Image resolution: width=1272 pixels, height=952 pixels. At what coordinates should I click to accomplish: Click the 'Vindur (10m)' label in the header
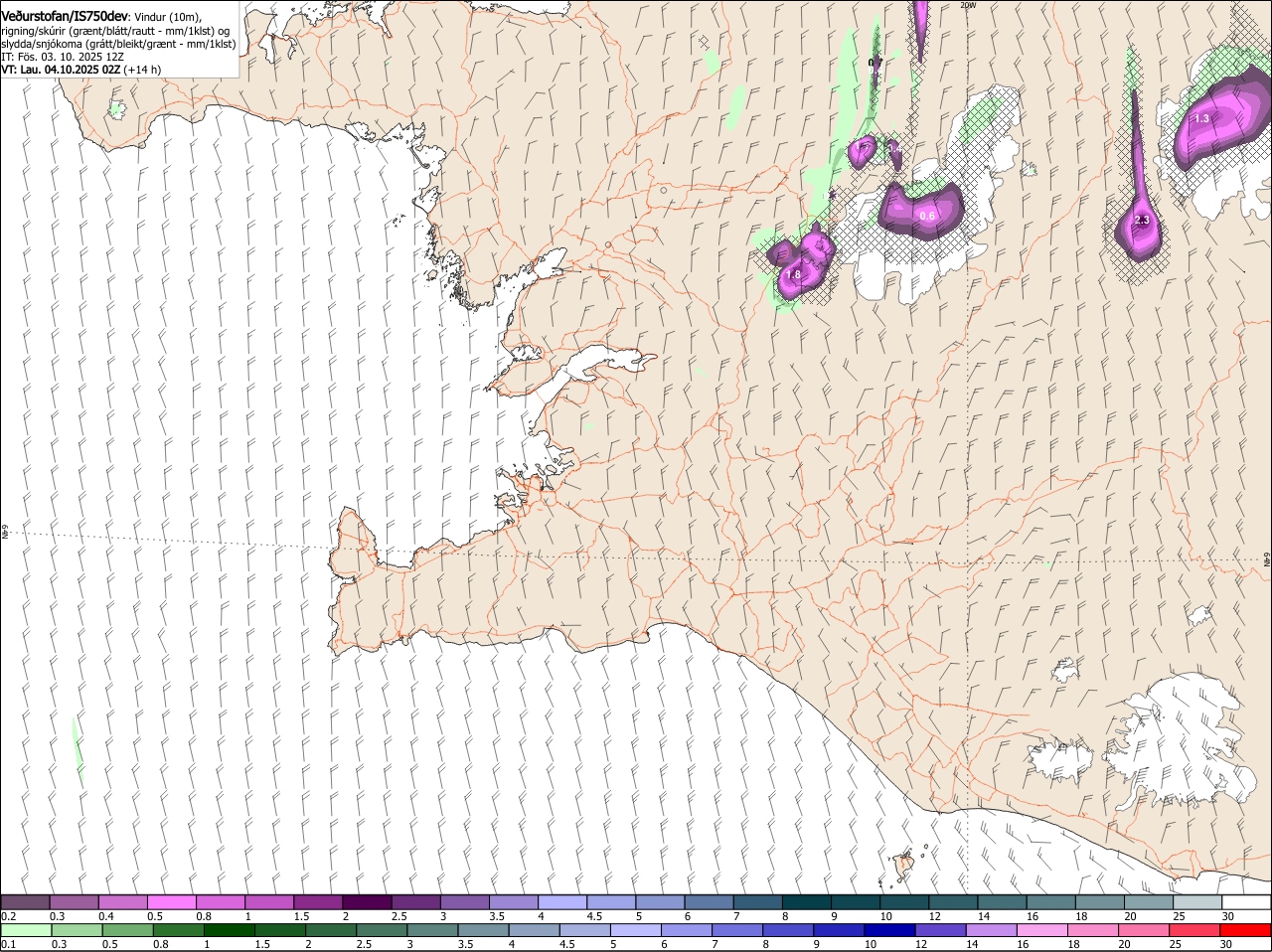click(168, 18)
